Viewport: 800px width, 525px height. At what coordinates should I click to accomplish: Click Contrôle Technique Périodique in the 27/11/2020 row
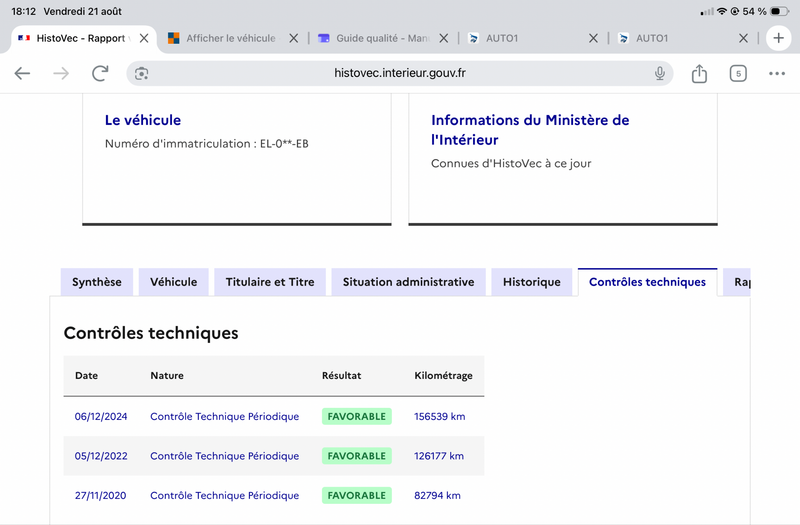[224, 495]
